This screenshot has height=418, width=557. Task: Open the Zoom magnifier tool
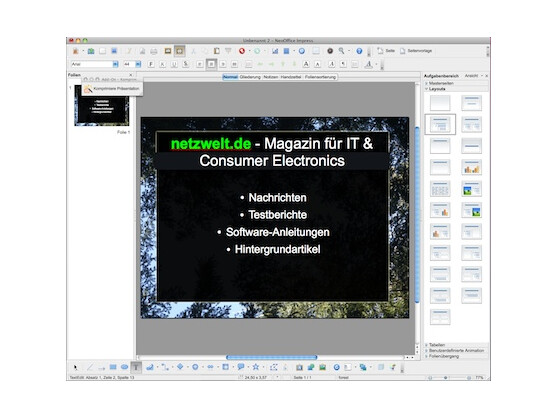pos(341,51)
